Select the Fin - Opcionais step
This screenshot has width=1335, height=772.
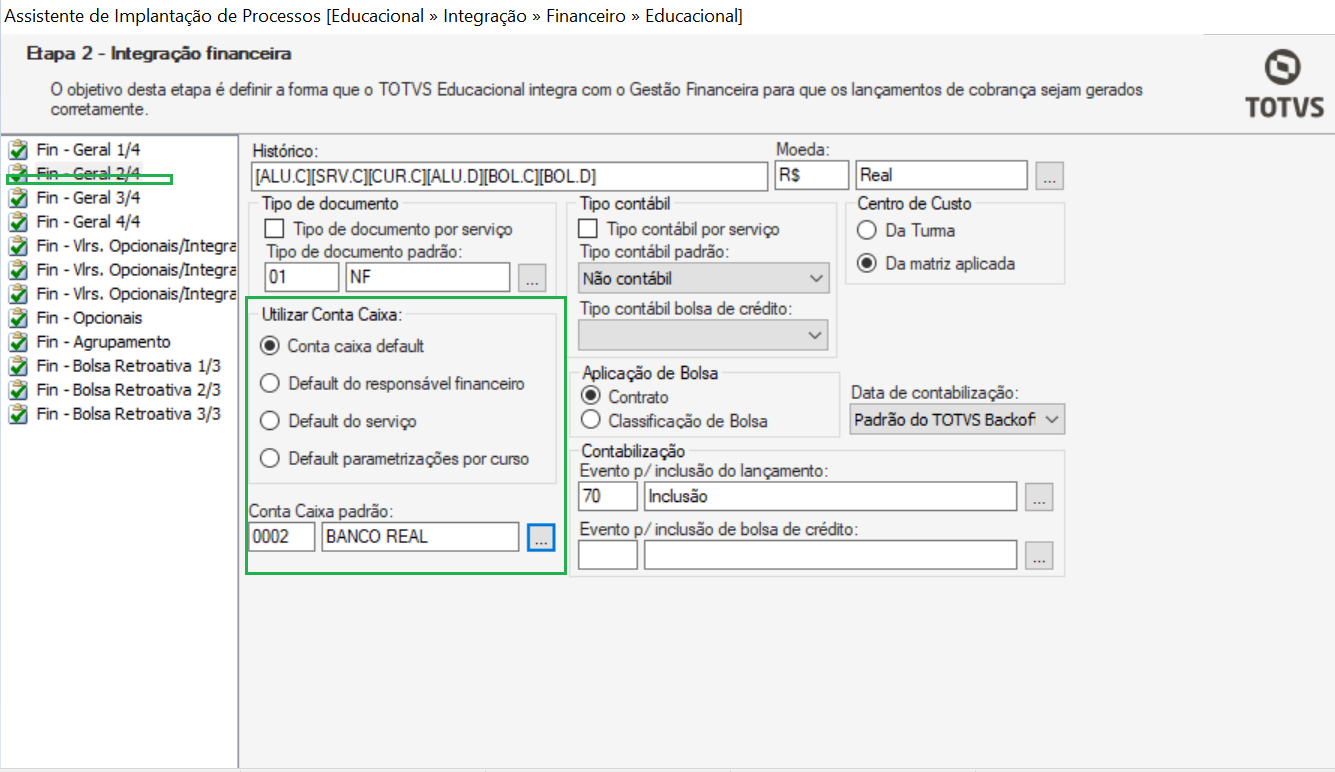[x=89, y=318]
